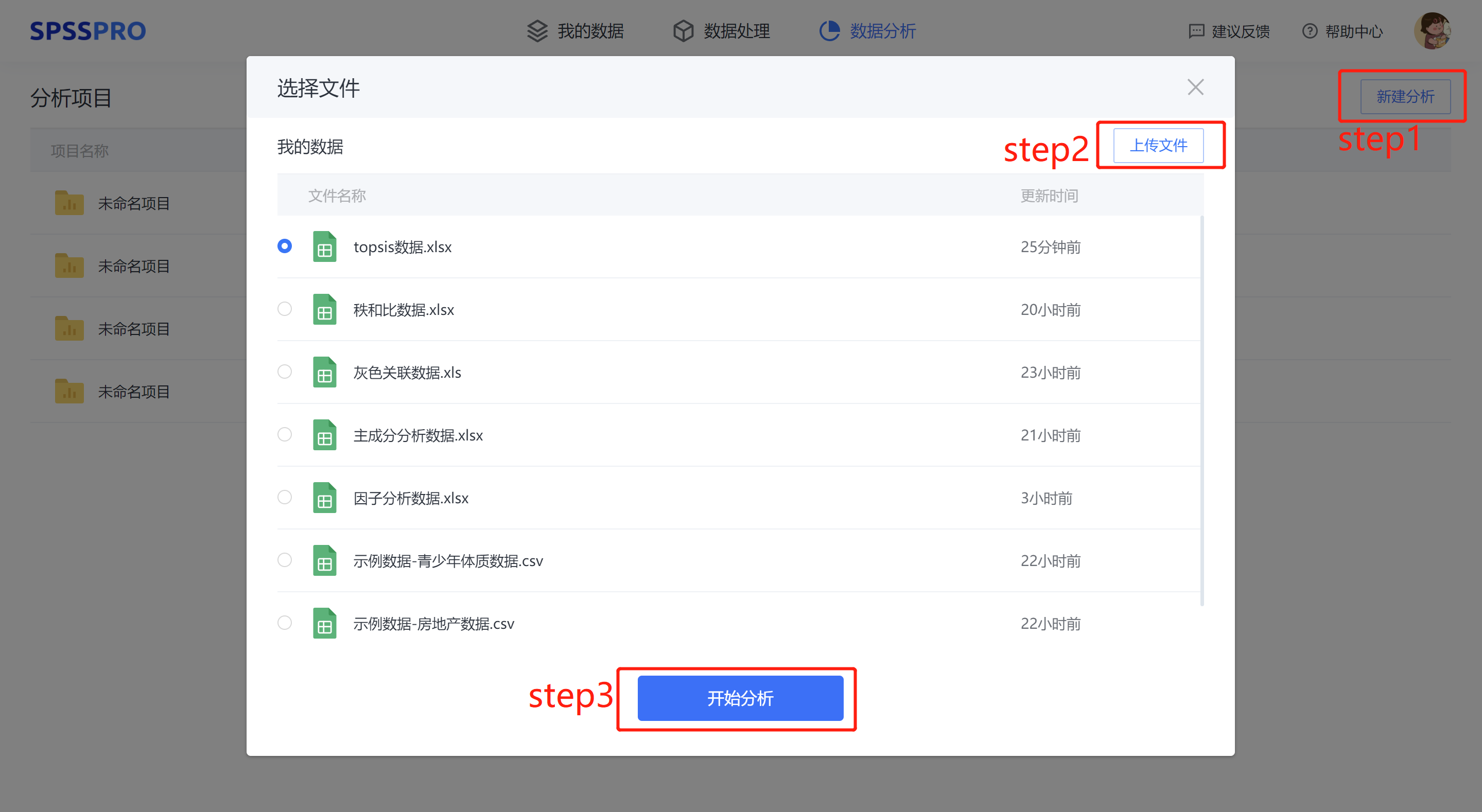This screenshot has width=1482, height=812.
Task: Select the 秩和比数据.xlsx radio button
Action: point(285,309)
